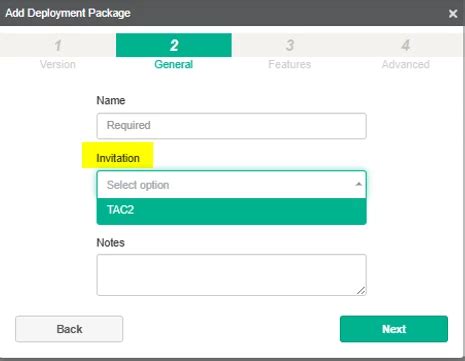465x361 pixels.
Task: Click the Name field label
Action: tap(111, 100)
